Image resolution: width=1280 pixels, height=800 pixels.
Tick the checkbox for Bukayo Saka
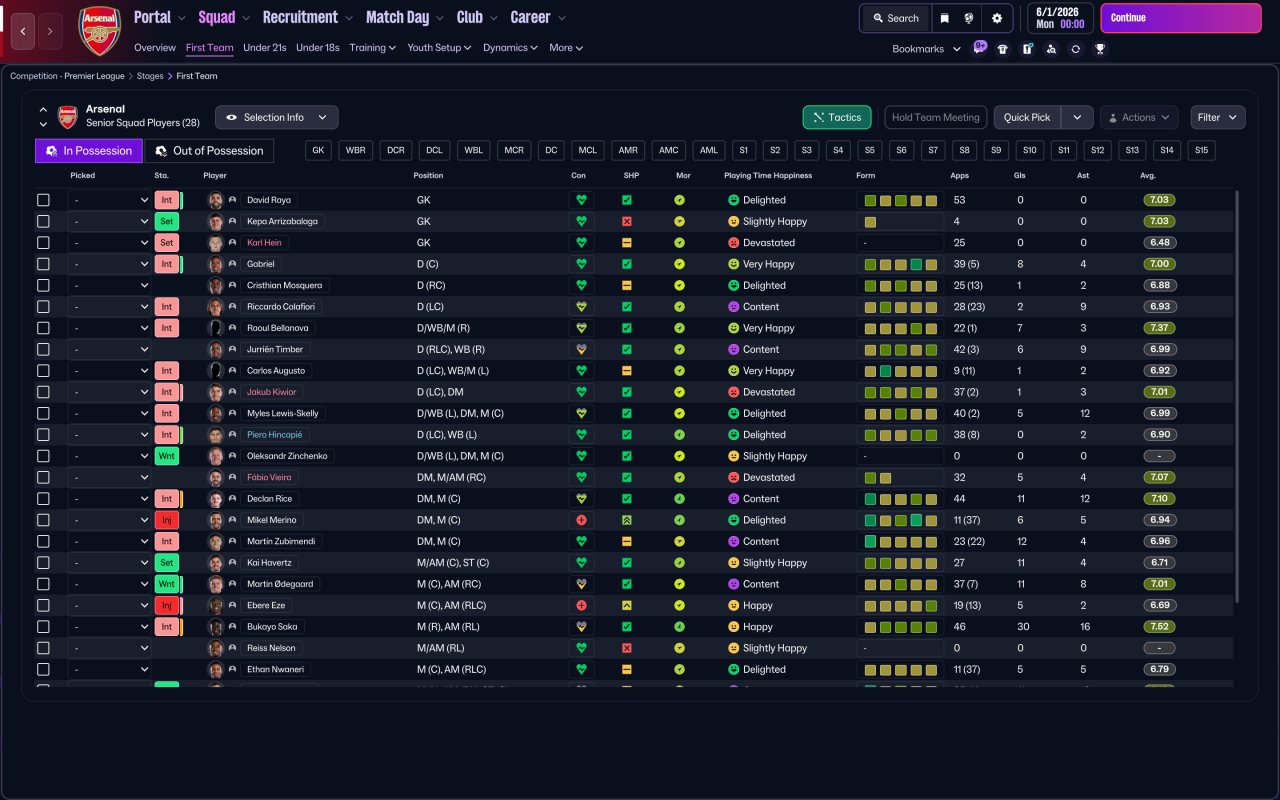point(43,627)
